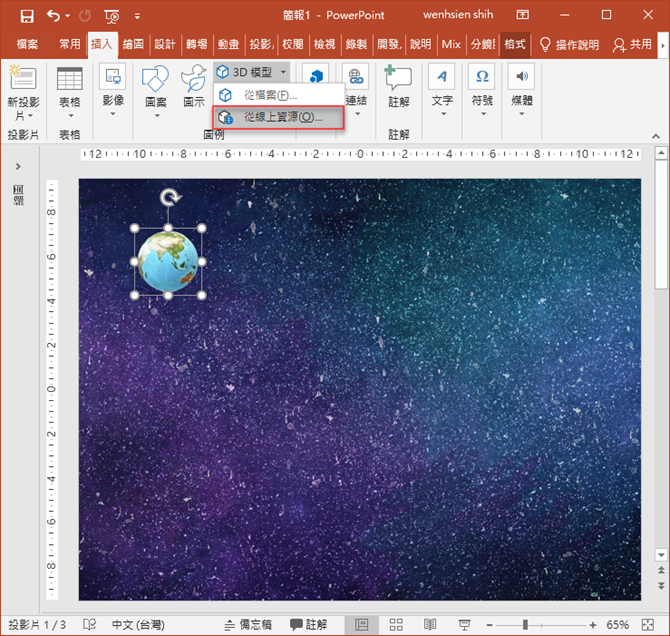Screen dimensions: 670x636
Task: Click the 共用 share button
Action: 632,44
